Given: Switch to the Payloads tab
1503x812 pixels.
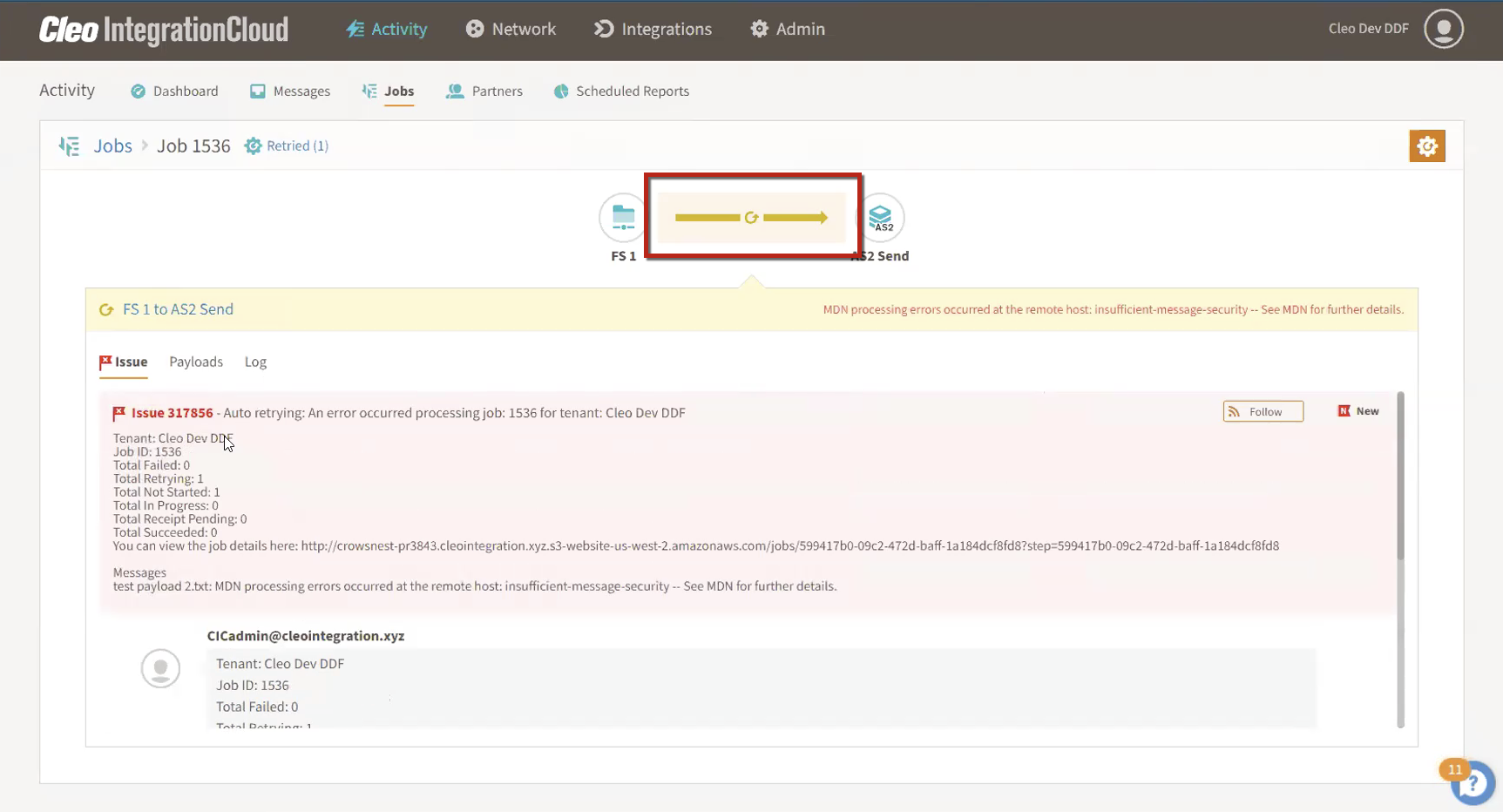Looking at the screenshot, I should pyautogui.click(x=196, y=362).
